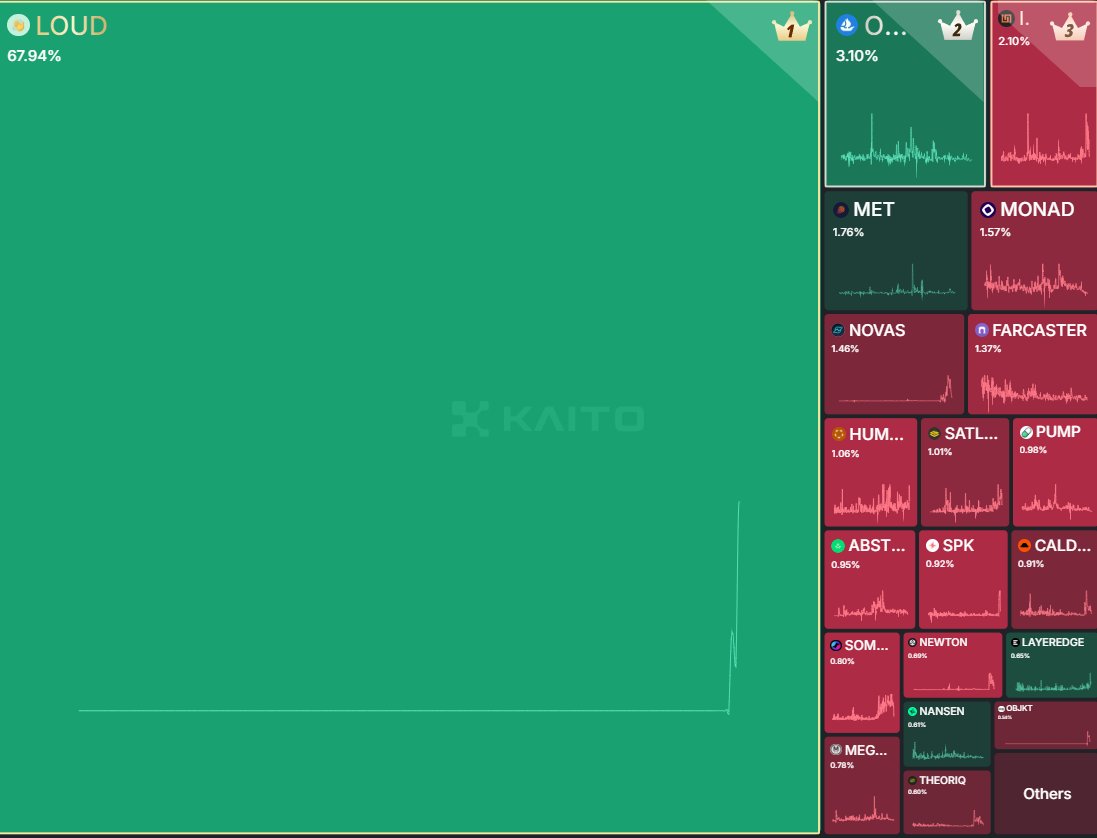The height and width of the screenshot is (838, 1097).
Task: Click the NANSEN green logo icon
Action: tap(912, 711)
